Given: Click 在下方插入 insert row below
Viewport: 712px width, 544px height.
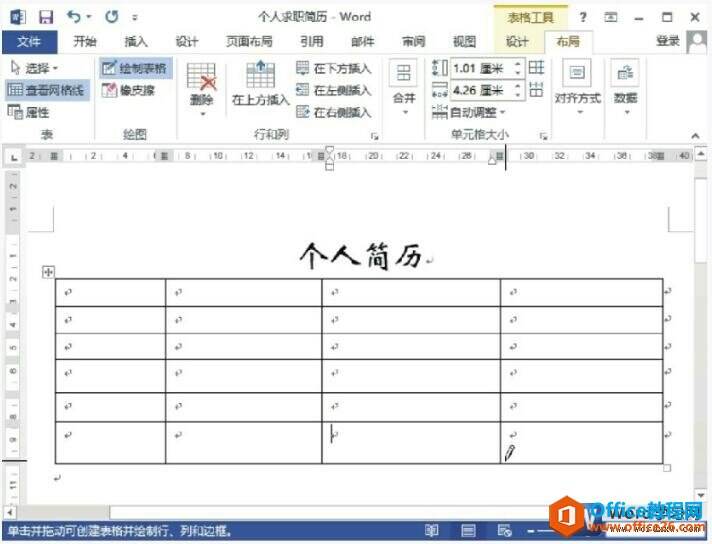Looking at the screenshot, I should tap(334, 69).
